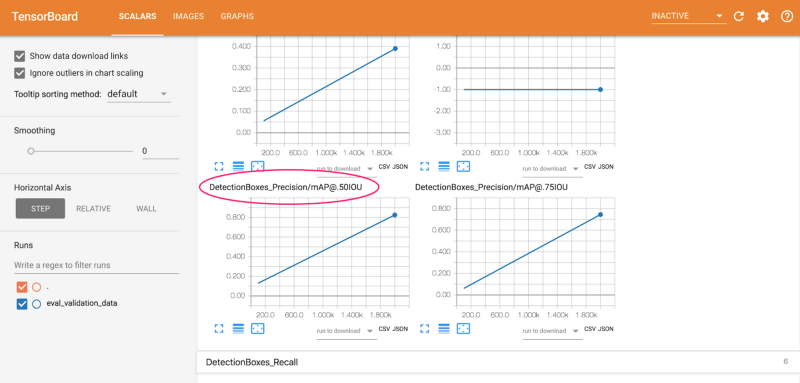The image size is (800, 383).
Task: Fit domain to data on the mAP@.75IOU chart
Action: 463,329
